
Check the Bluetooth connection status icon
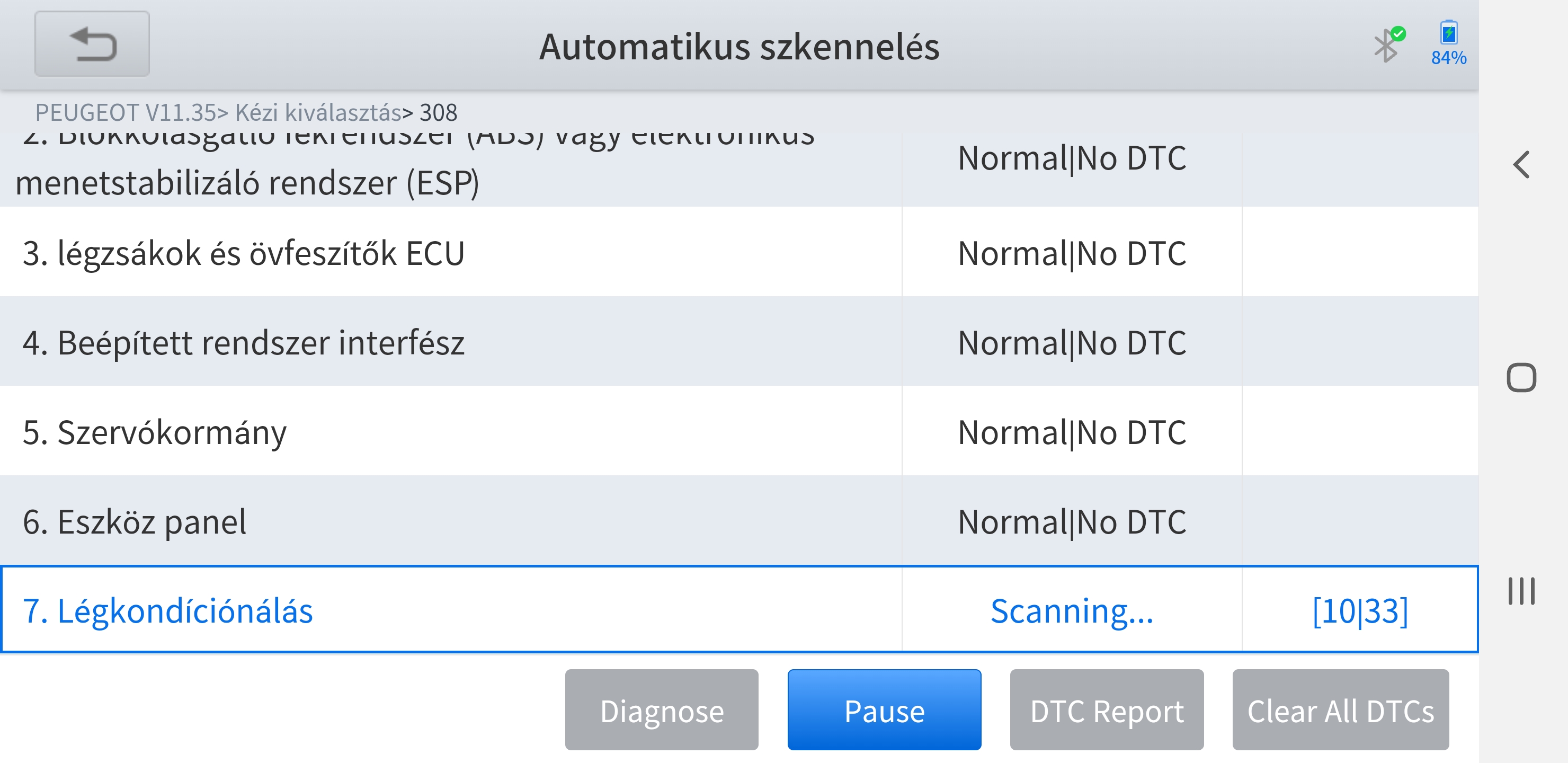tap(1387, 44)
